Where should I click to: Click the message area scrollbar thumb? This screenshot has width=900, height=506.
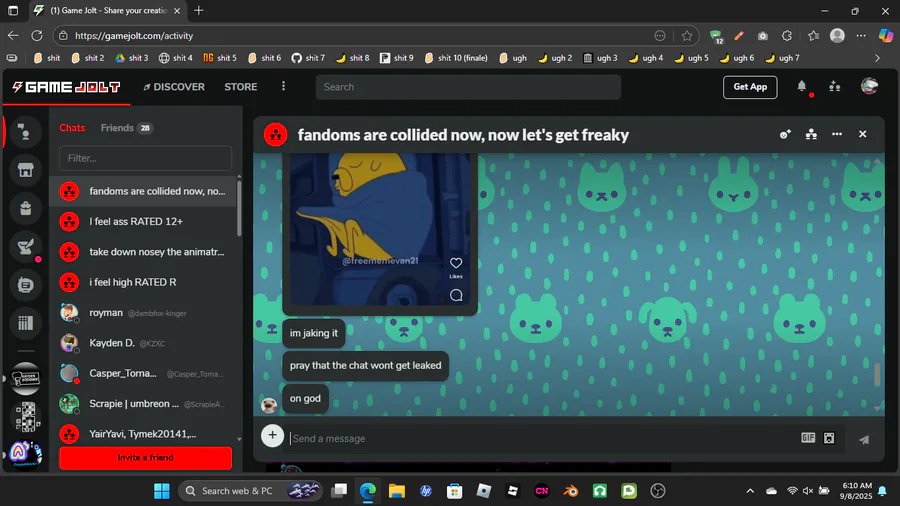[x=877, y=375]
